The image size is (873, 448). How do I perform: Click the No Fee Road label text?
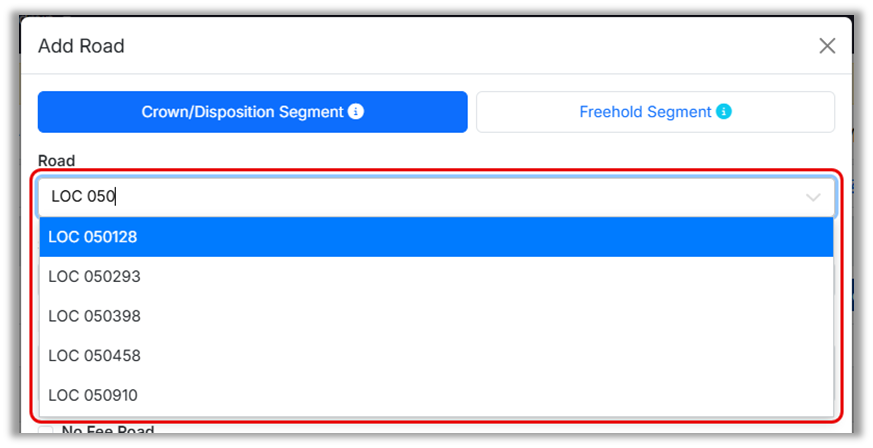coord(108,432)
